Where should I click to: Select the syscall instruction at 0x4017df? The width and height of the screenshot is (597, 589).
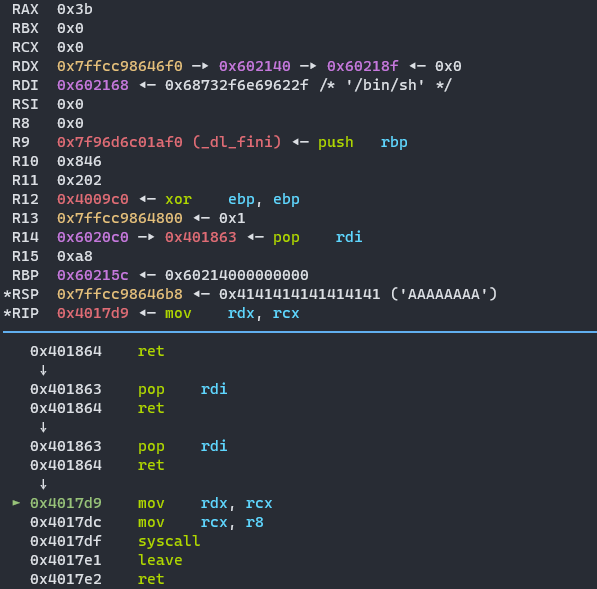point(169,541)
